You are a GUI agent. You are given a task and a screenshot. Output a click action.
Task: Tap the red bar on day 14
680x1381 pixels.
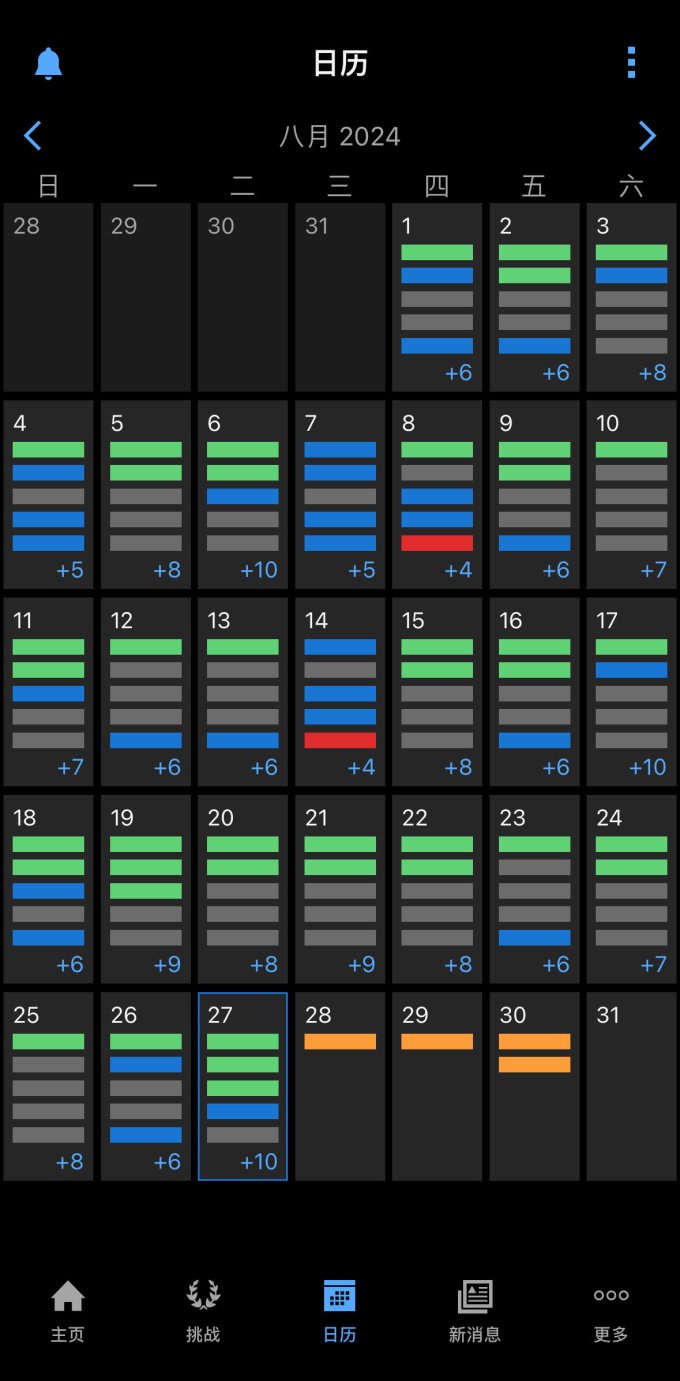click(340, 740)
